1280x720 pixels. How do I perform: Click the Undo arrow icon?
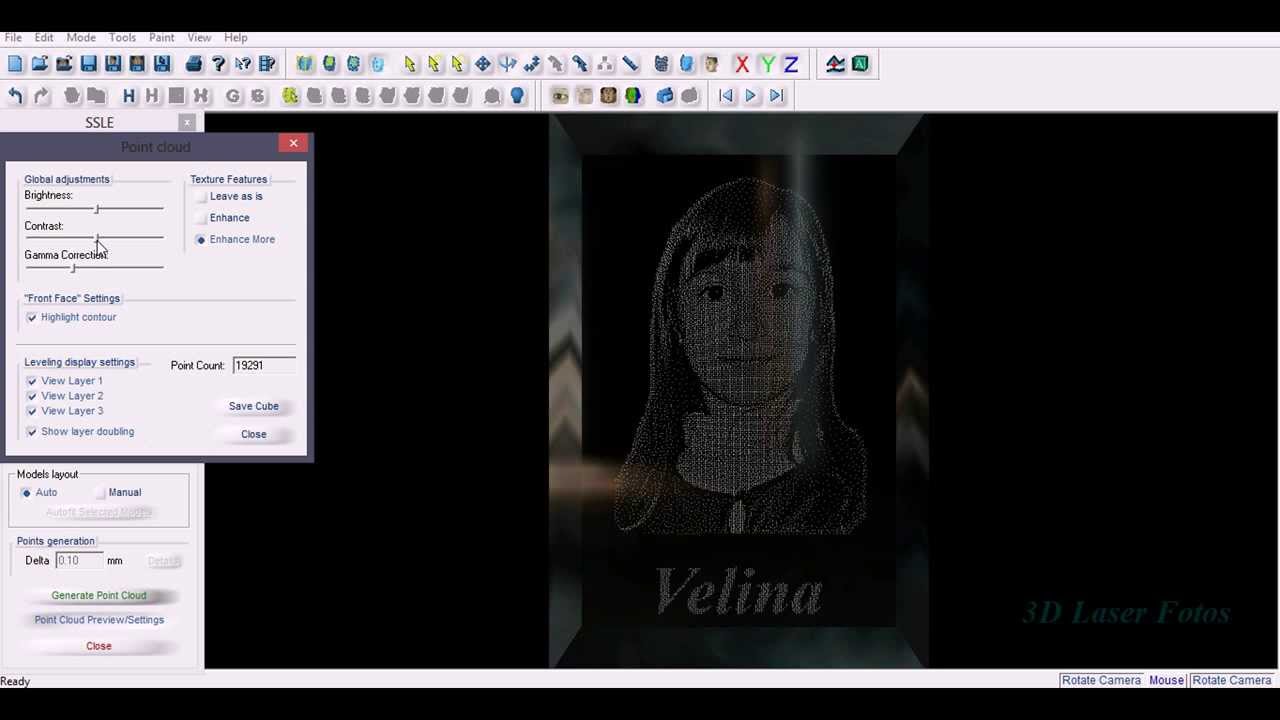15,96
